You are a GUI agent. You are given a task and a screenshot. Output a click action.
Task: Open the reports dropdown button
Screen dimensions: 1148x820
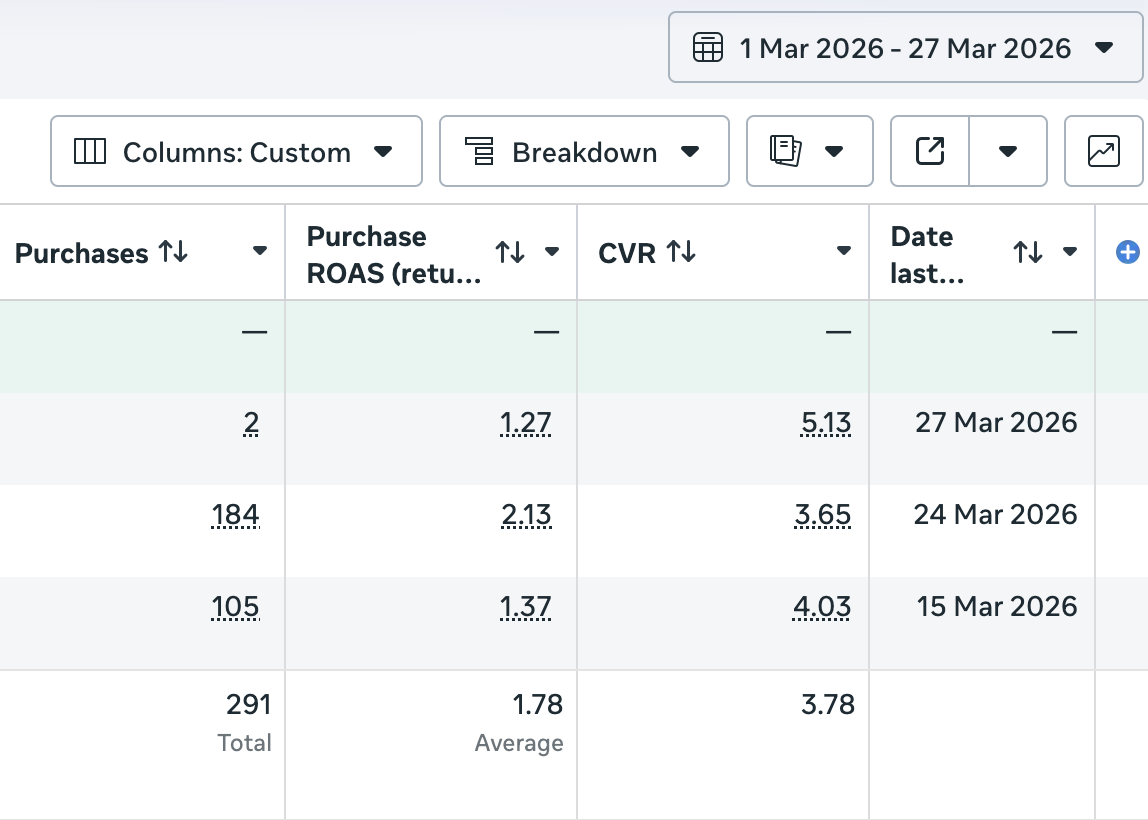pos(810,152)
